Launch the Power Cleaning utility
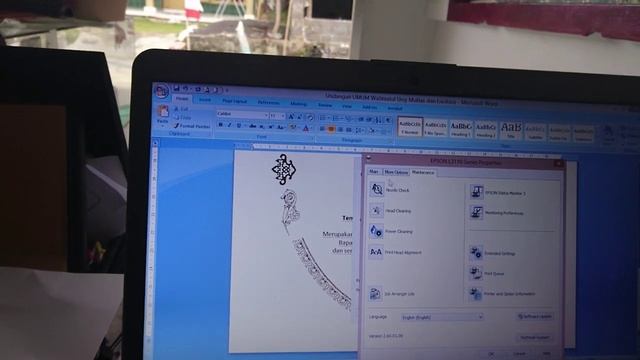This screenshot has width=640, height=360. point(376,231)
